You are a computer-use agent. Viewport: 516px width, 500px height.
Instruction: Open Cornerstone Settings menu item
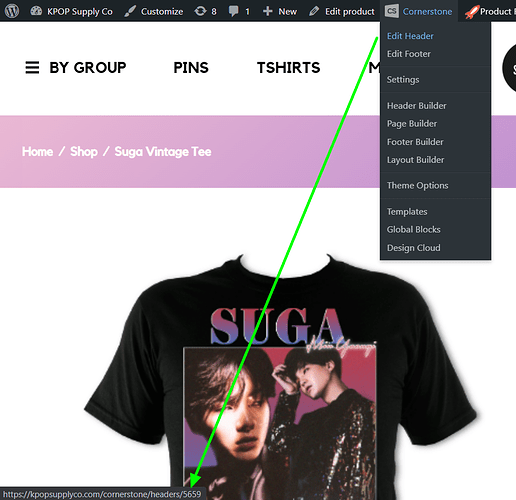pos(403,80)
